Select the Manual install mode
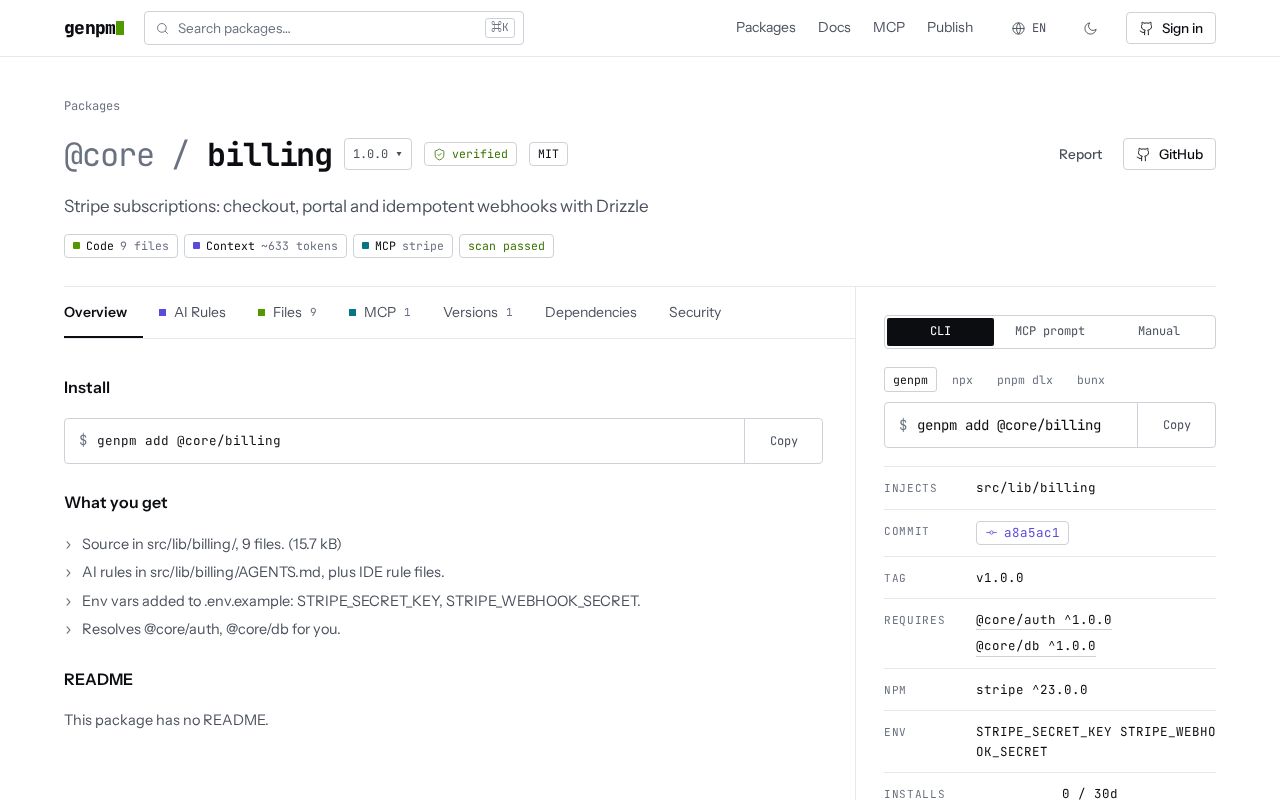Screen dimensions: 1280x800 tap(1159, 332)
